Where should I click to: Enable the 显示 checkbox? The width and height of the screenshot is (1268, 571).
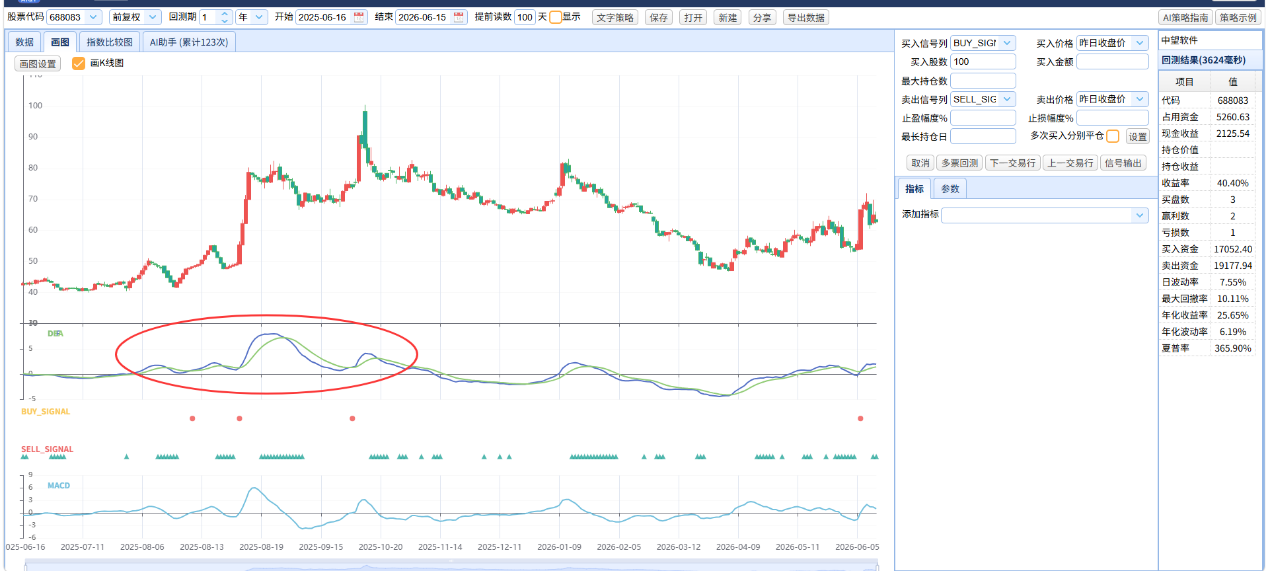click(555, 17)
